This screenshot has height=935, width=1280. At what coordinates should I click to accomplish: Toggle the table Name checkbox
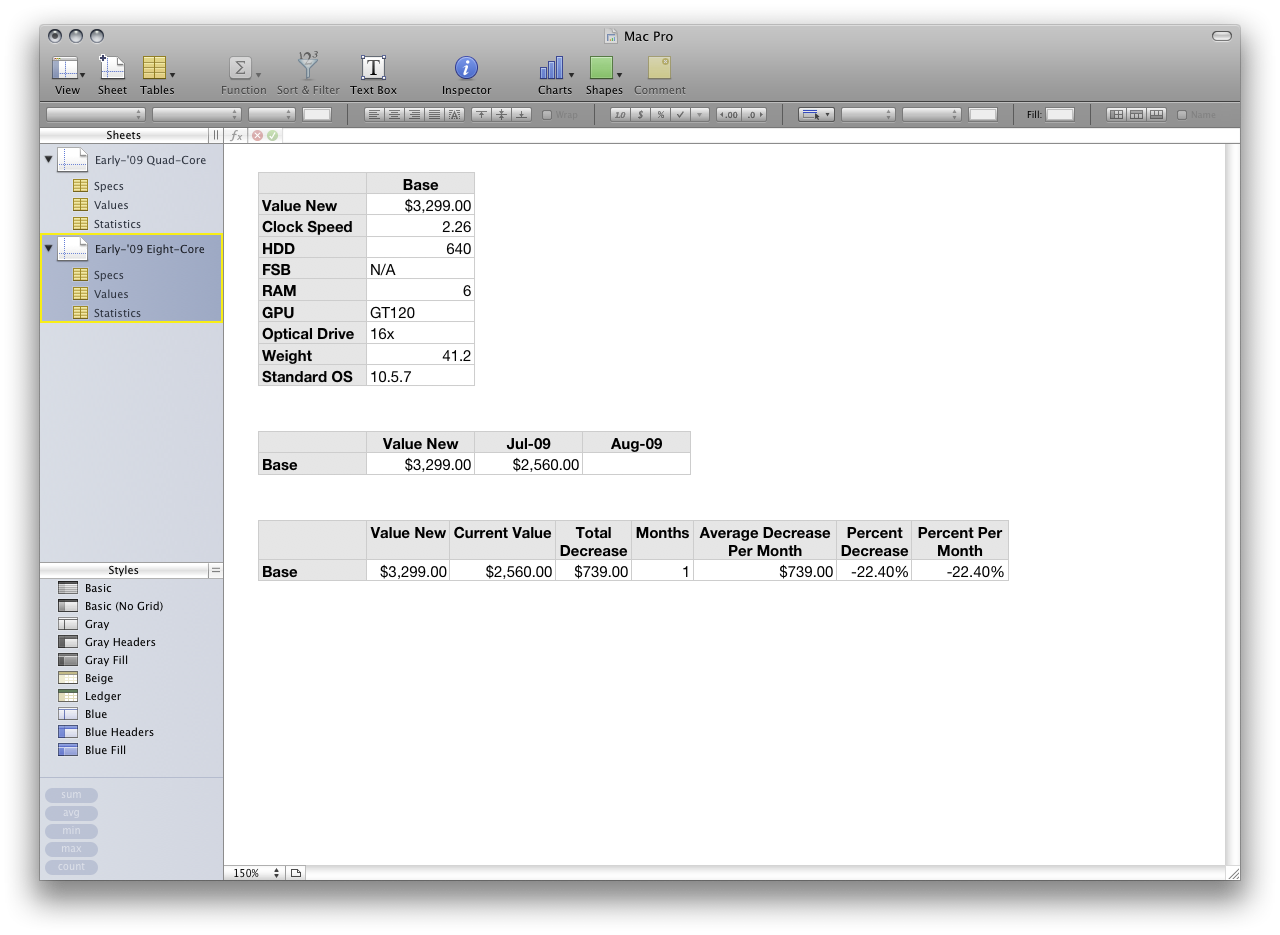[1182, 115]
